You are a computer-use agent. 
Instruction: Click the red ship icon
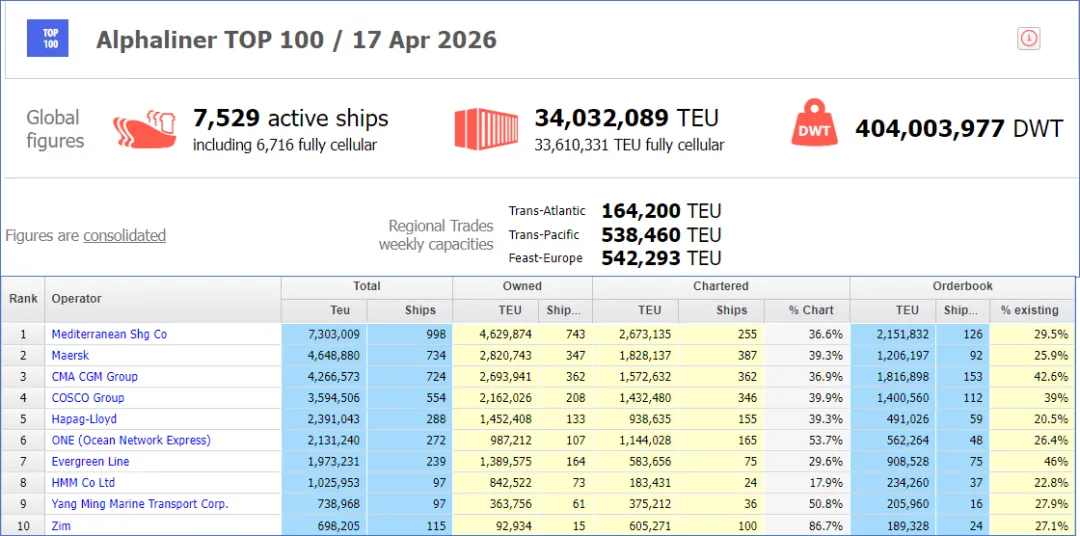(144, 130)
